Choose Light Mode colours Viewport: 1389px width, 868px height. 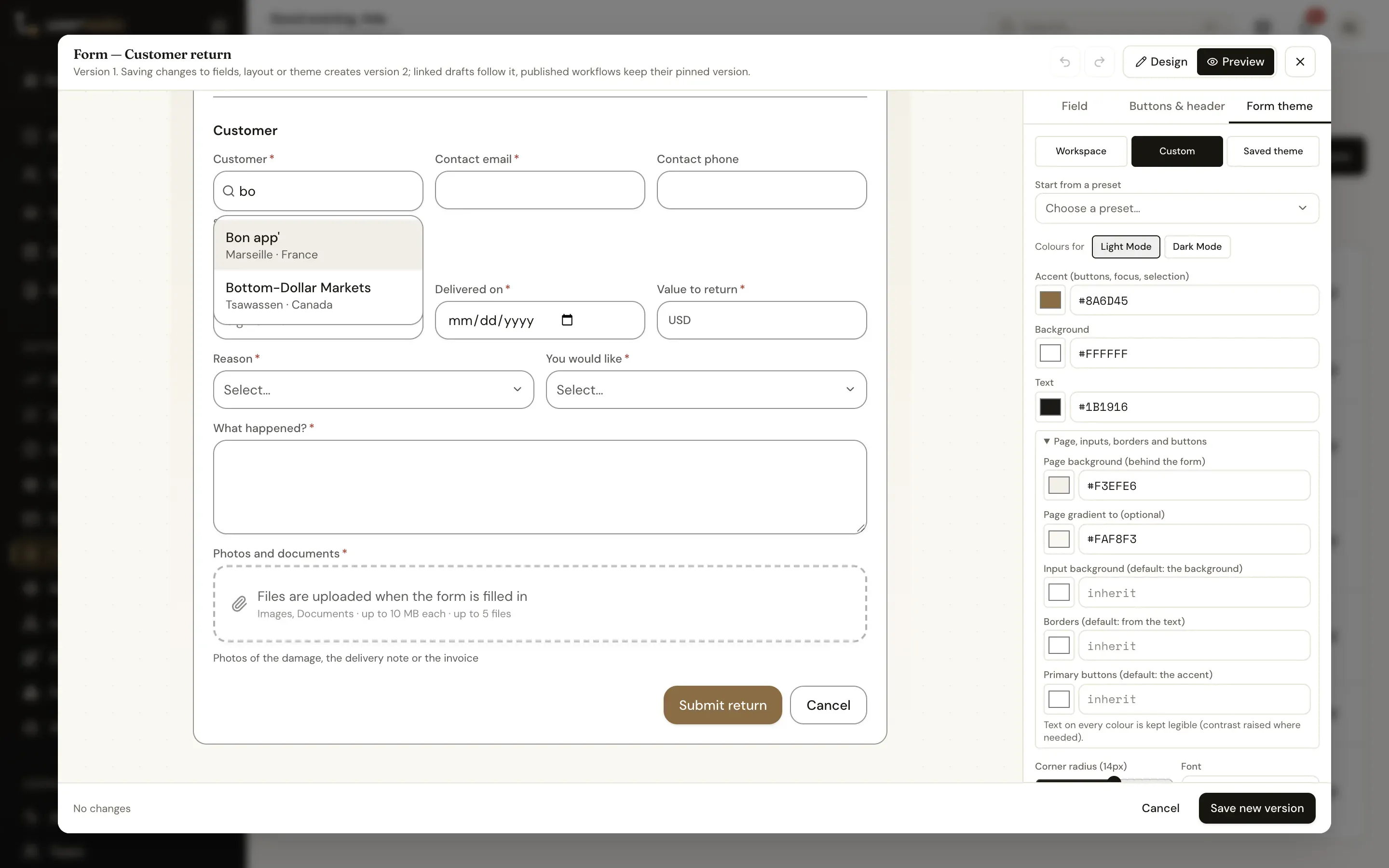(x=1126, y=246)
